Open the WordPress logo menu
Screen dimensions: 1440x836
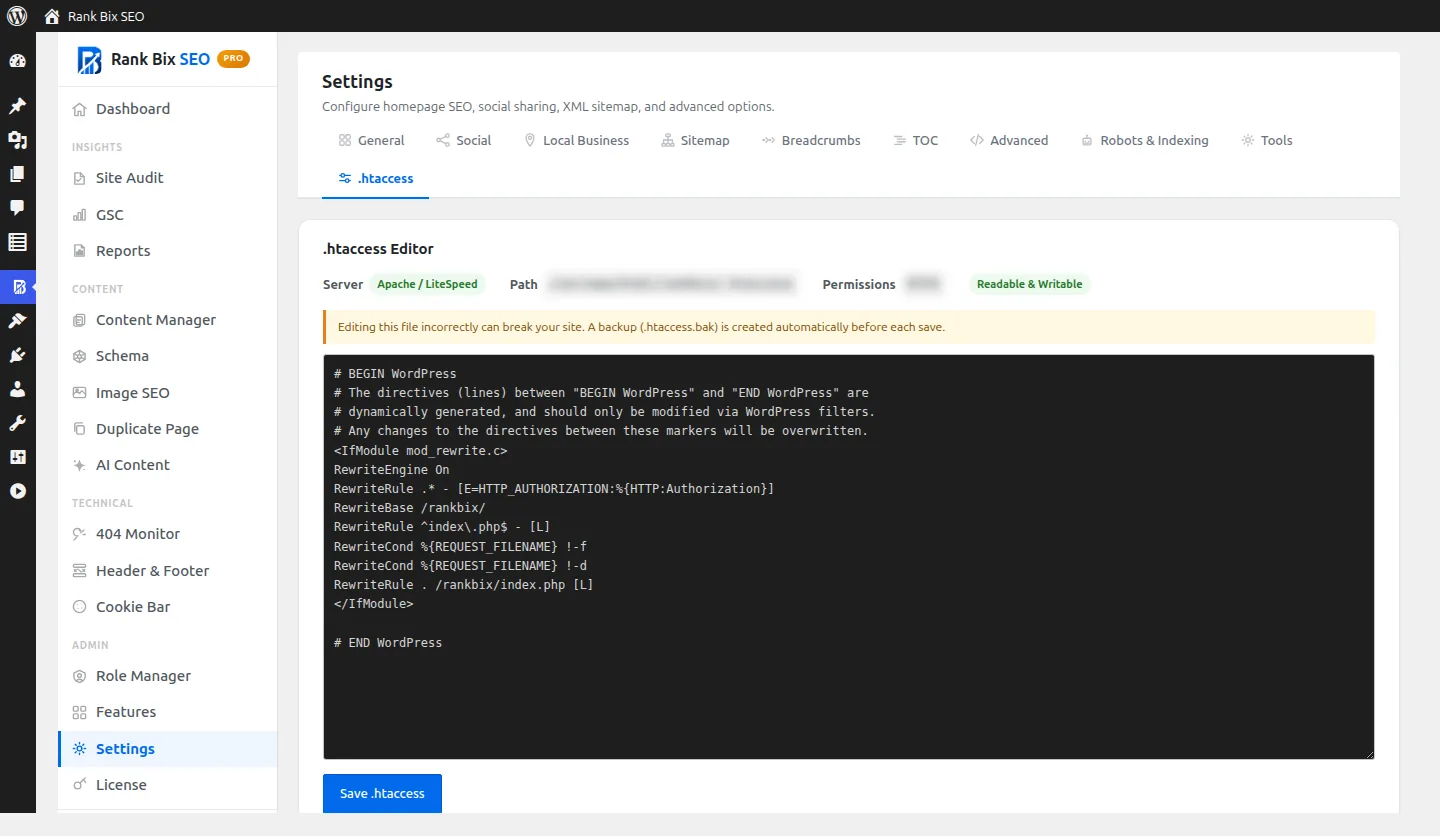pyautogui.click(x=17, y=16)
